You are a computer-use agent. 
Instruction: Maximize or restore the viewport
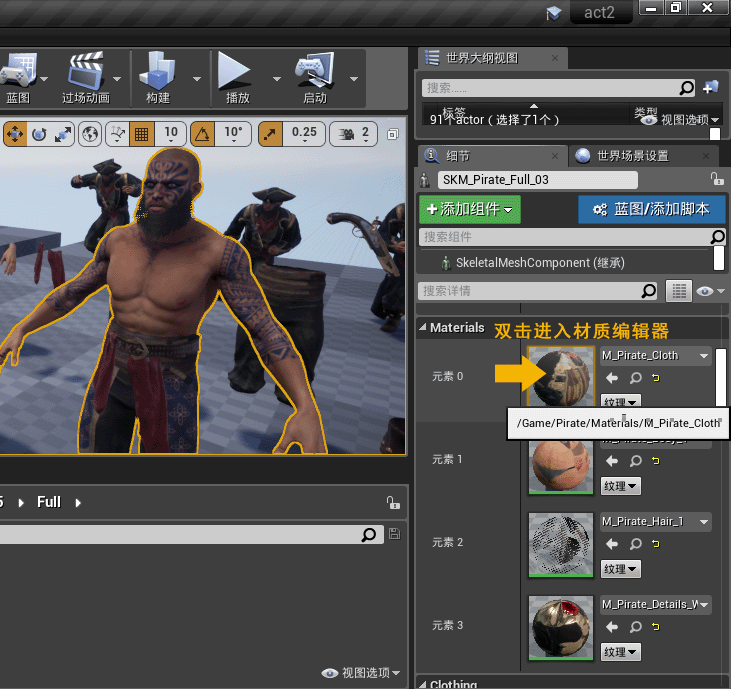(393, 135)
